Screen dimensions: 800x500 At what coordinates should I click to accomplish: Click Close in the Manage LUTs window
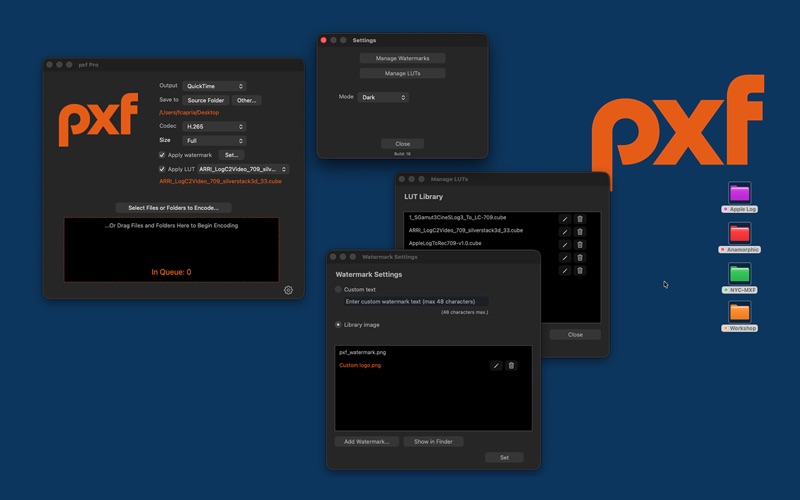click(x=575, y=335)
